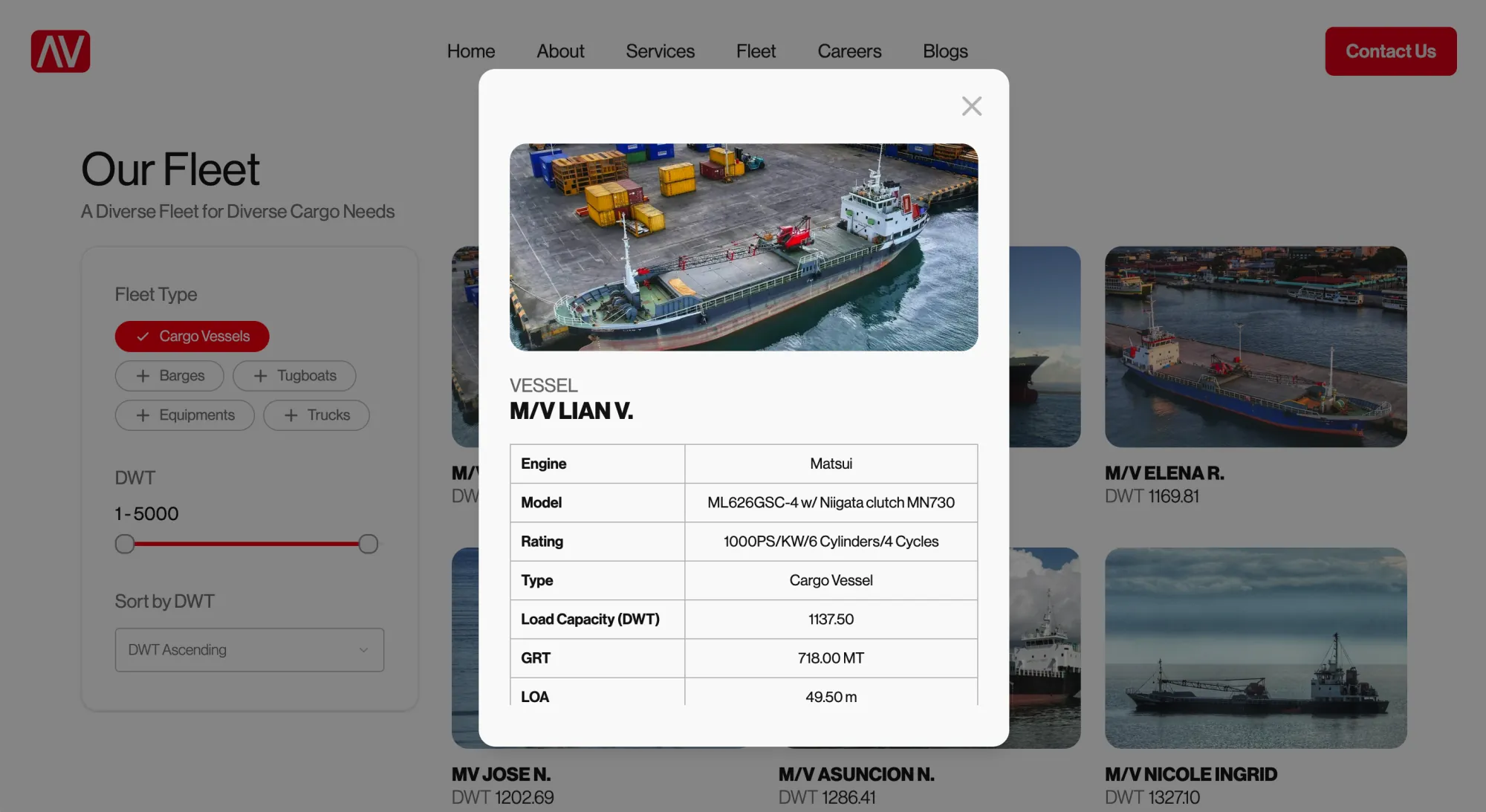
Task: Turn on the Equipments filter
Action: tap(184, 415)
